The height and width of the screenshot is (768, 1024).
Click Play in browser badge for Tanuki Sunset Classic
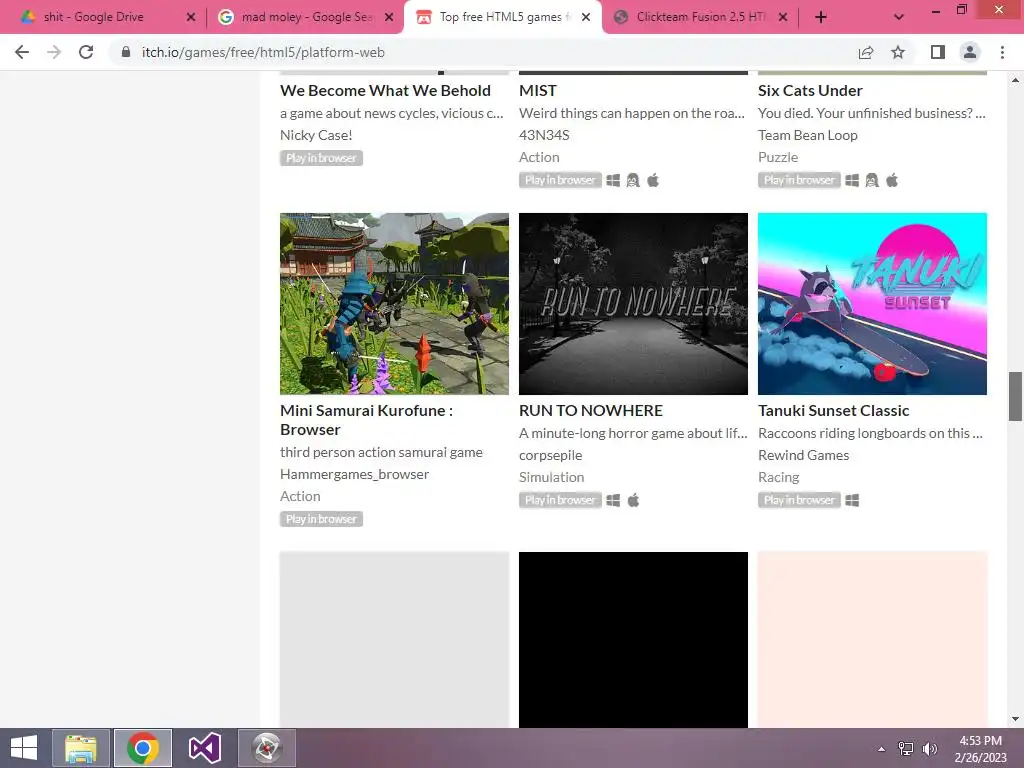pos(799,500)
